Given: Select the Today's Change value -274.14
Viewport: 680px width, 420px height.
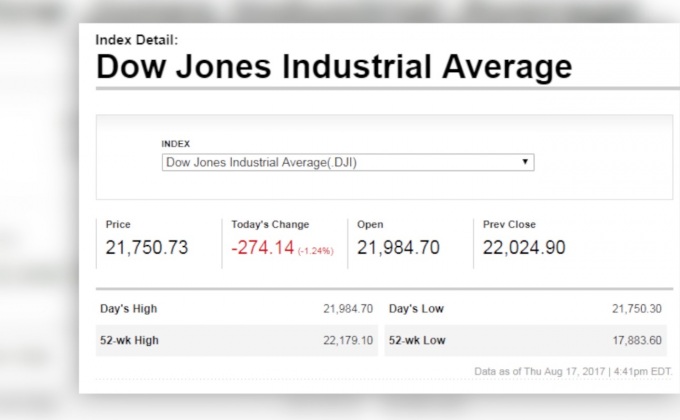Looking at the screenshot, I should 262,248.
